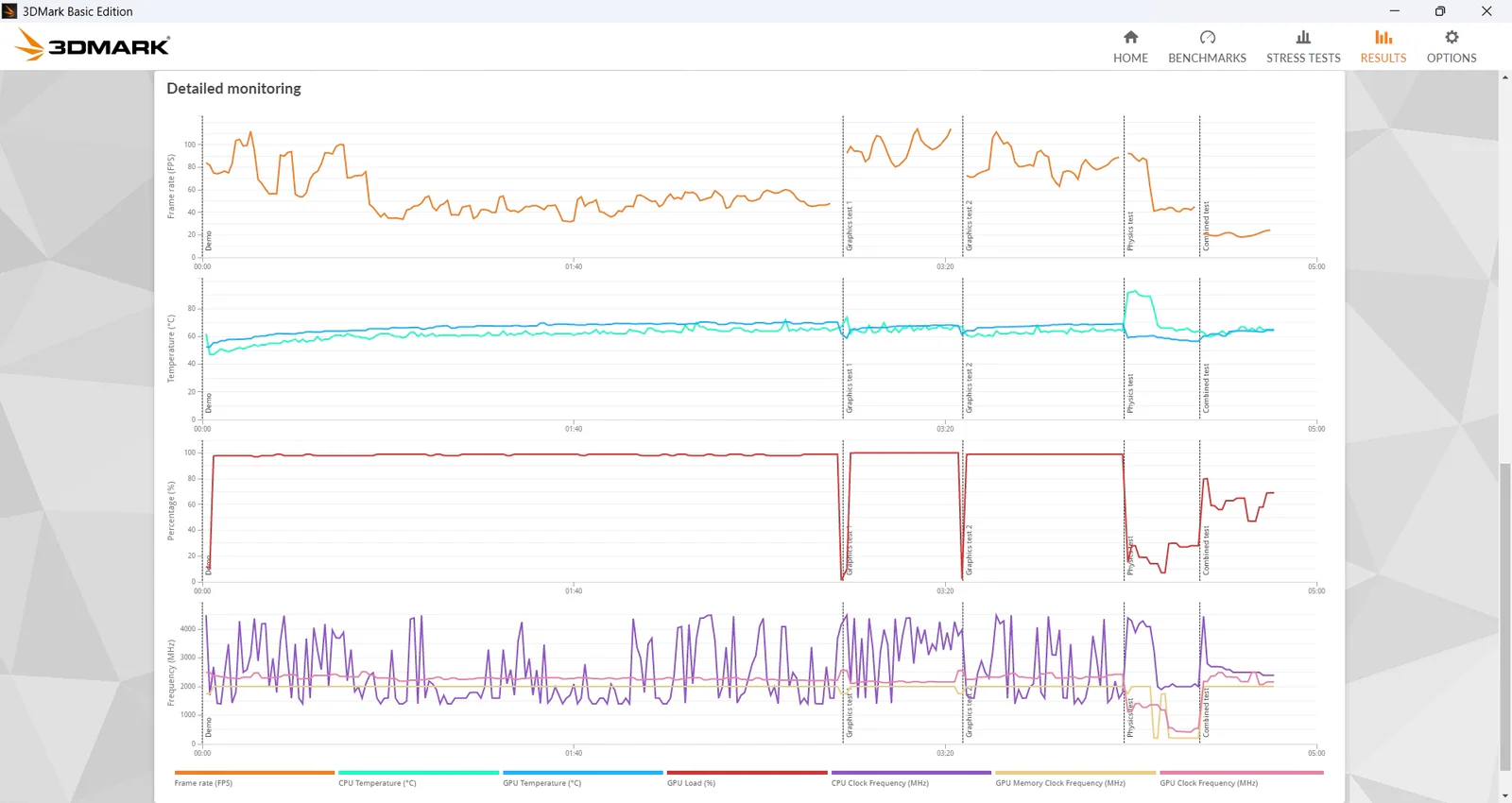The width and height of the screenshot is (1512, 803).
Task: Toggle the CPU Clock Frequency legend series
Action: [x=912, y=778]
